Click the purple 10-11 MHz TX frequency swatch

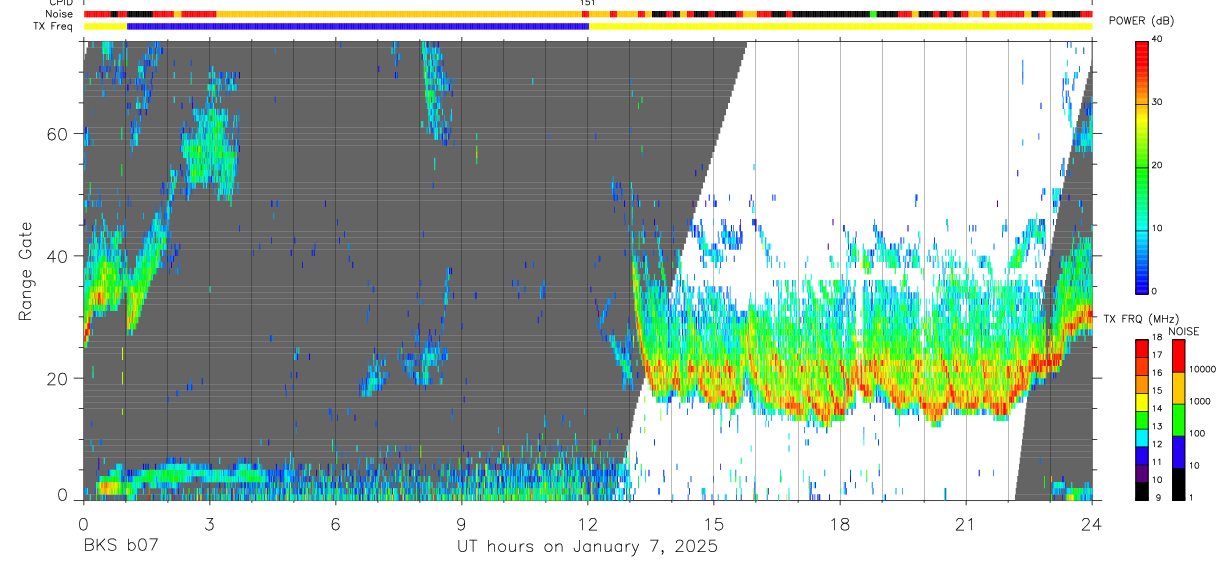click(x=1141, y=472)
